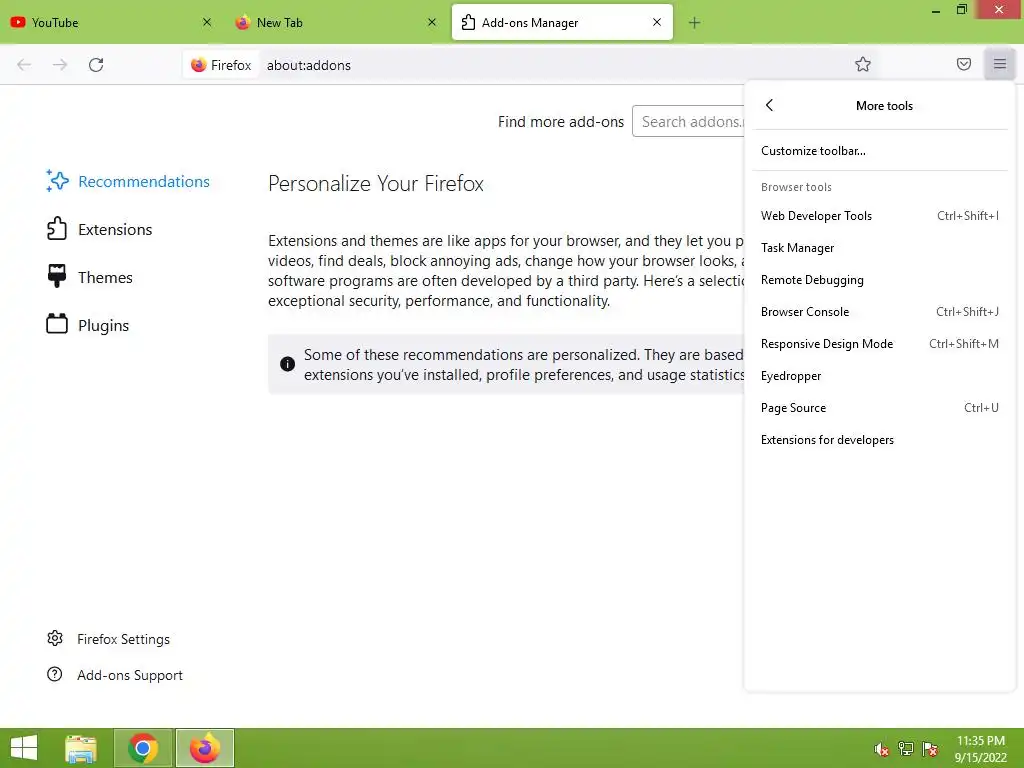
Task: Click the info icon in recommendations notice
Action: coord(287,364)
